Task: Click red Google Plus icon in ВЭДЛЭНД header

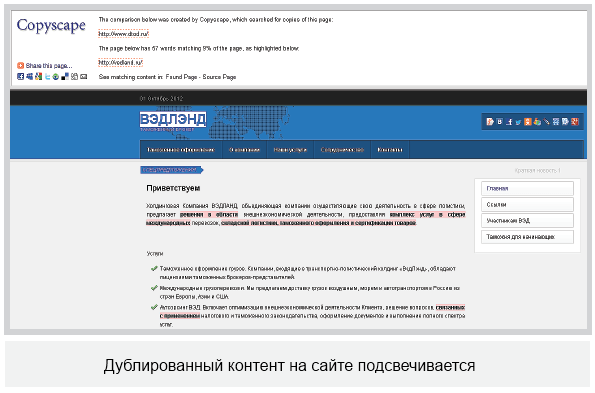Action: [575, 122]
